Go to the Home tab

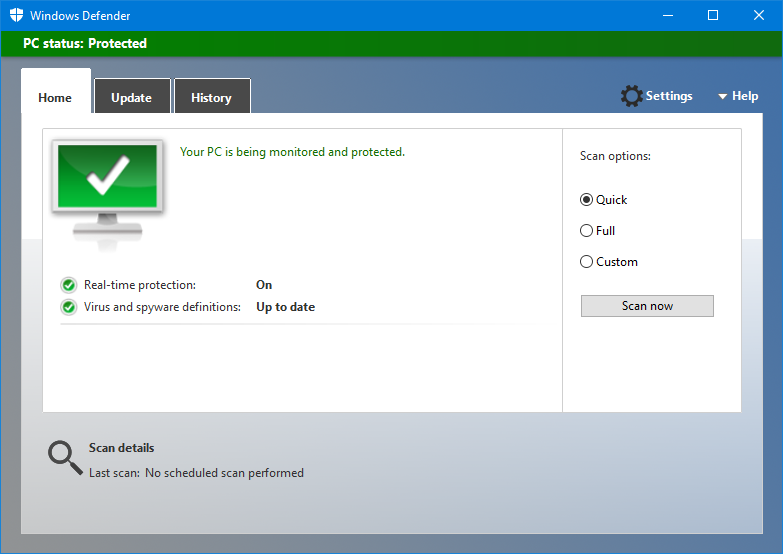pyautogui.click(x=55, y=98)
